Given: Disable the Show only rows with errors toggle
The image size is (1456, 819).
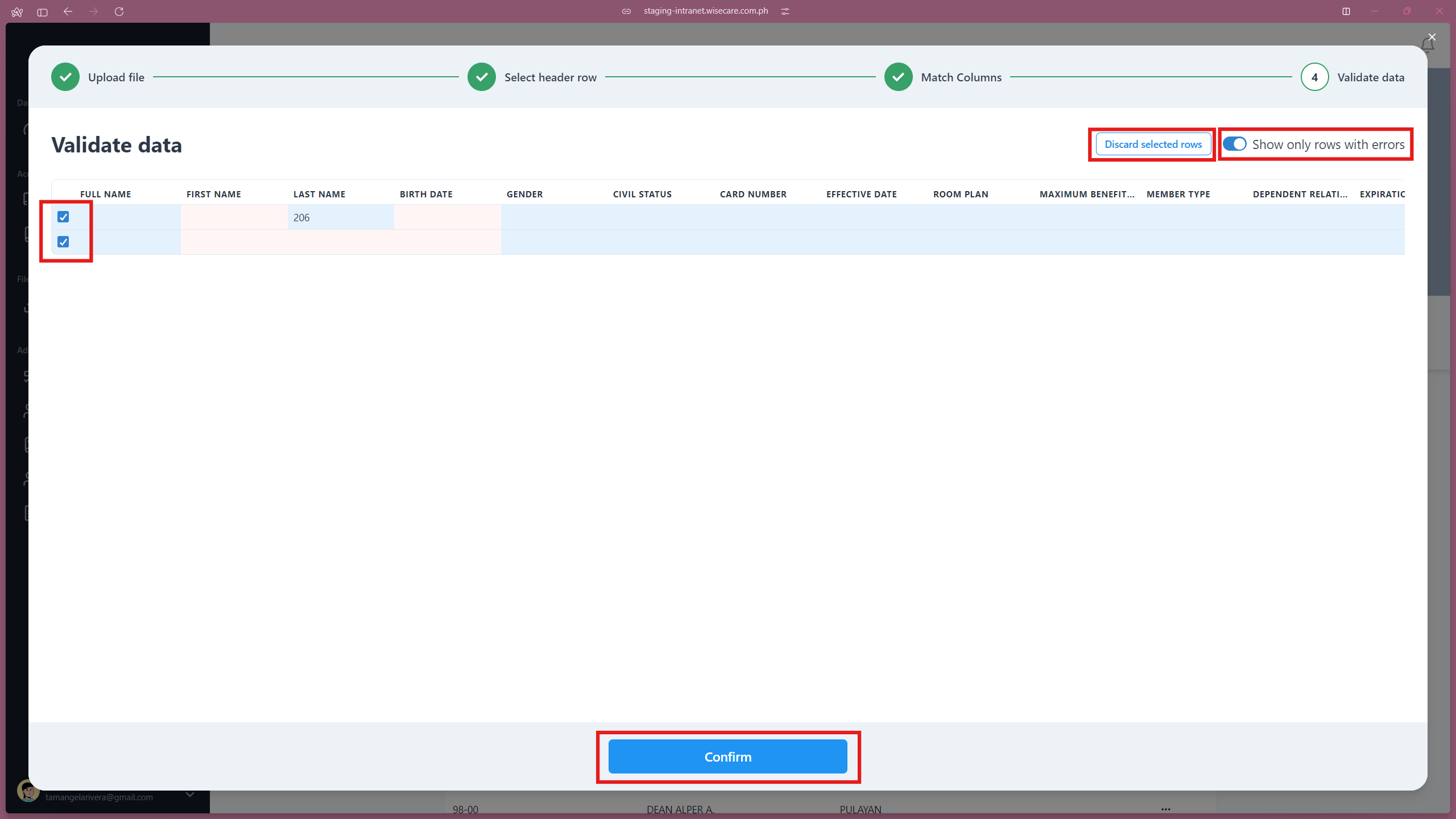Looking at the screenshot, I should pyautogui.click(x=1235, y=144).
